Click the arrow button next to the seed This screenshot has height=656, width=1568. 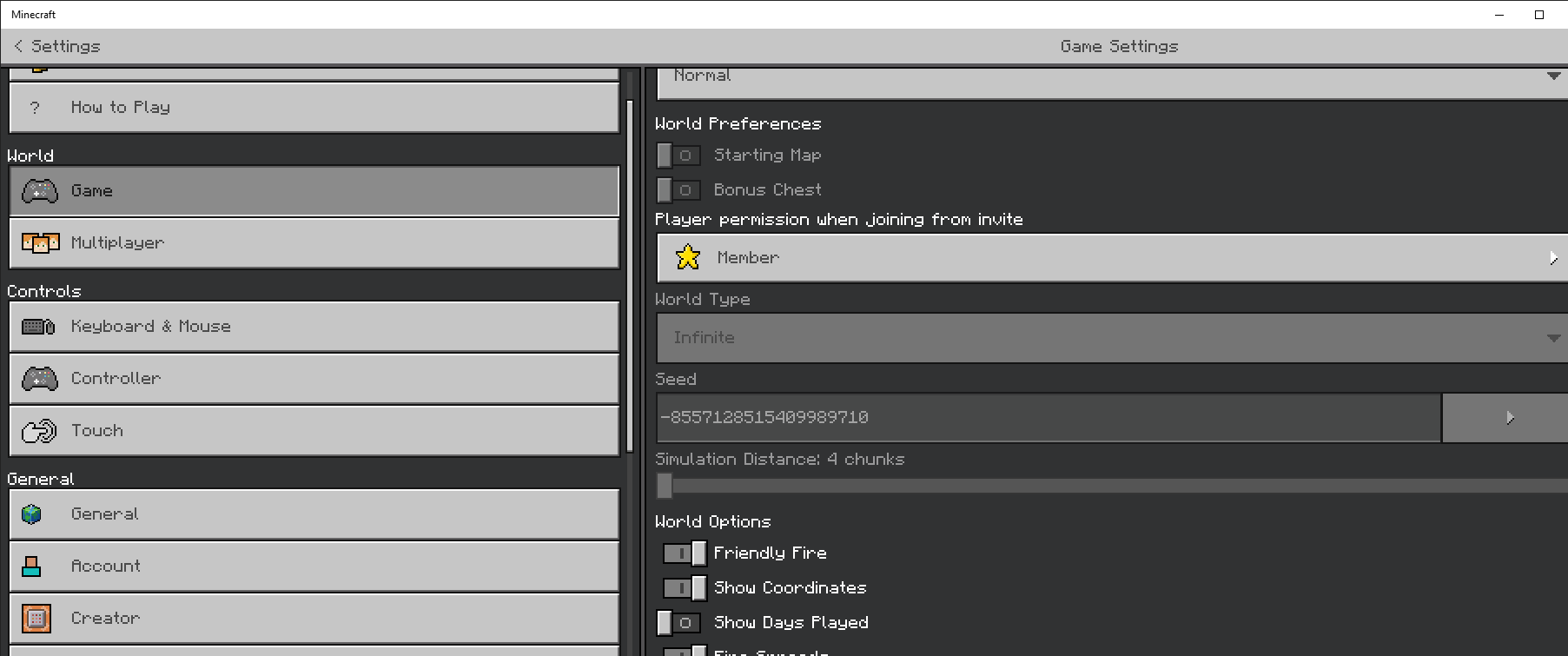tap(1505, 418)
